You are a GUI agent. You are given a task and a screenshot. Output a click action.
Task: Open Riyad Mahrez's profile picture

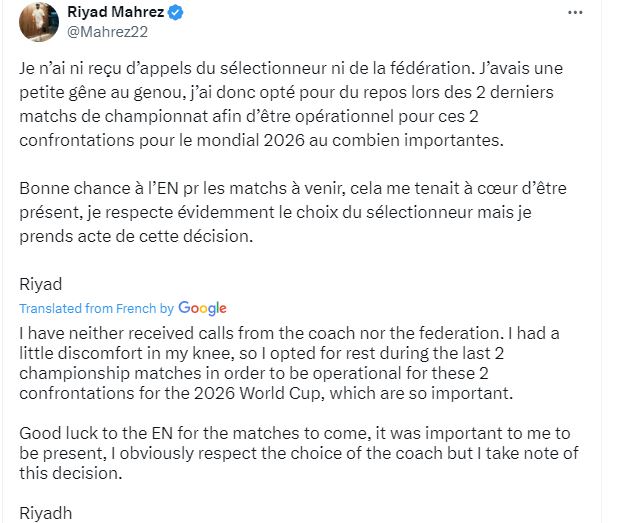pyautogui.click(x=37, y=21)
